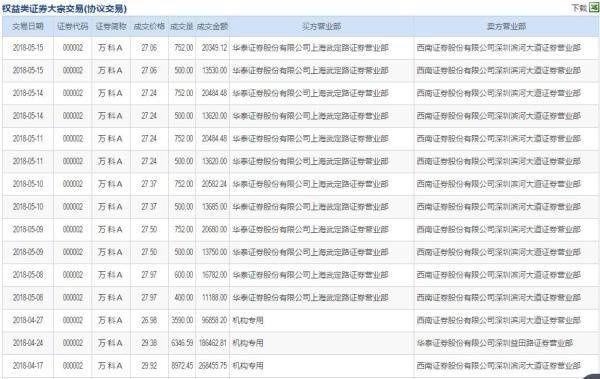Select the amount cell 20582.24
The width and height of the screenshot is (600, 379).
(x=214, y=184)
